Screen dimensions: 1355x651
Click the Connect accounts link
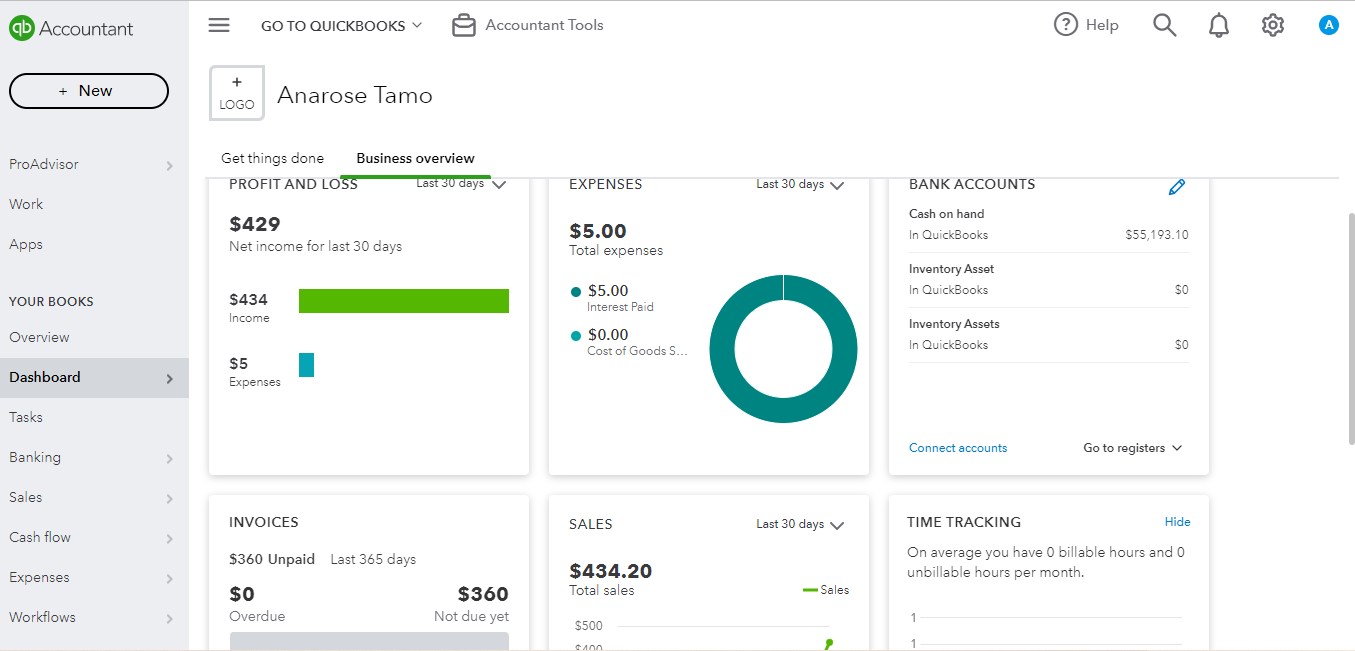point(957,448)
